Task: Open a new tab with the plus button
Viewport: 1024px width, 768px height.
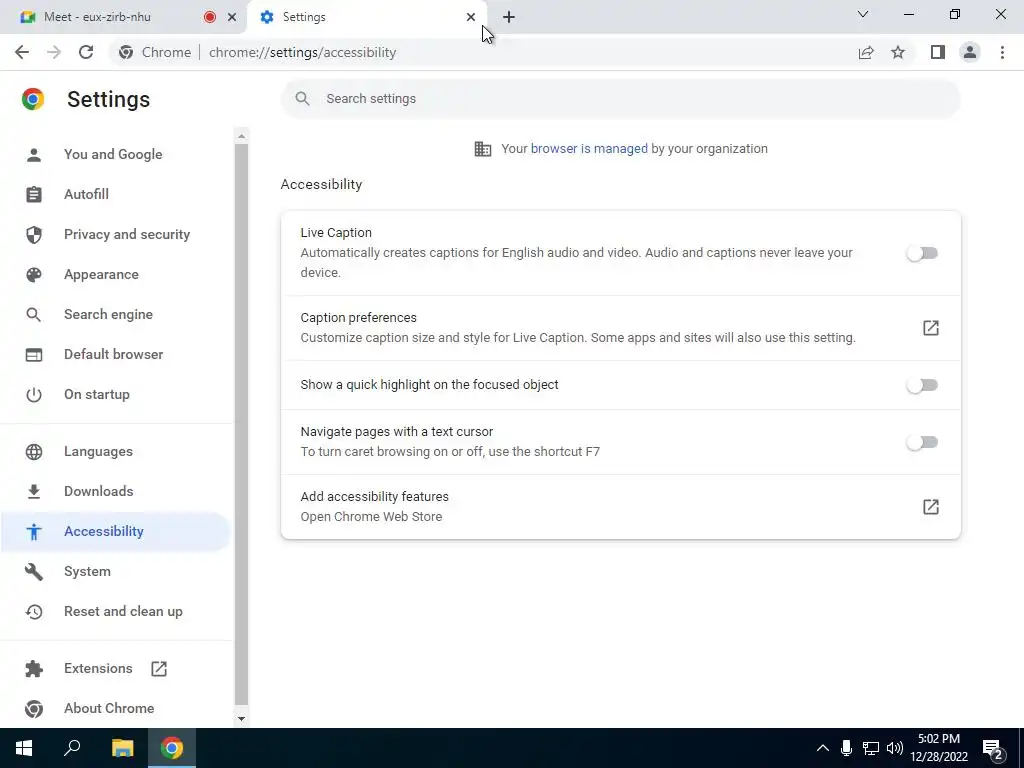Action: click(x=509, y=17)
